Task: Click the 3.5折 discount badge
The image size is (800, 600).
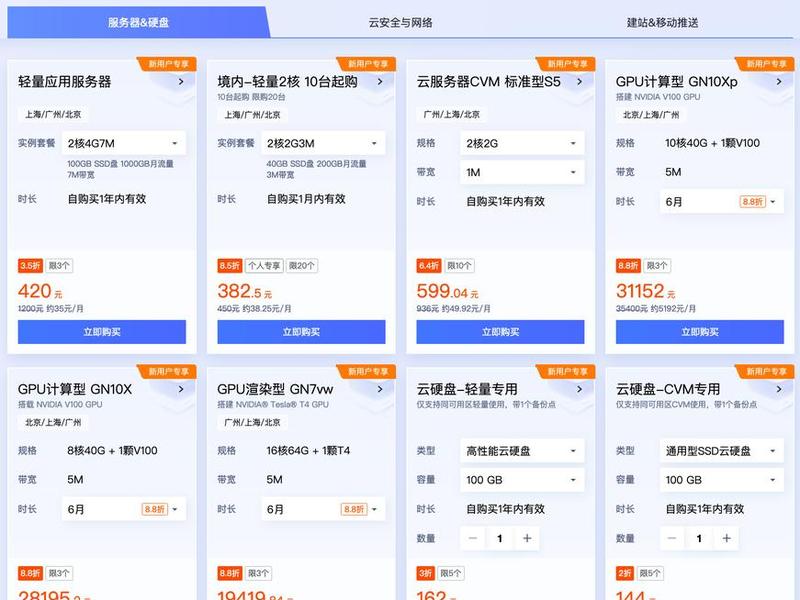Action: tap(30, 266)
